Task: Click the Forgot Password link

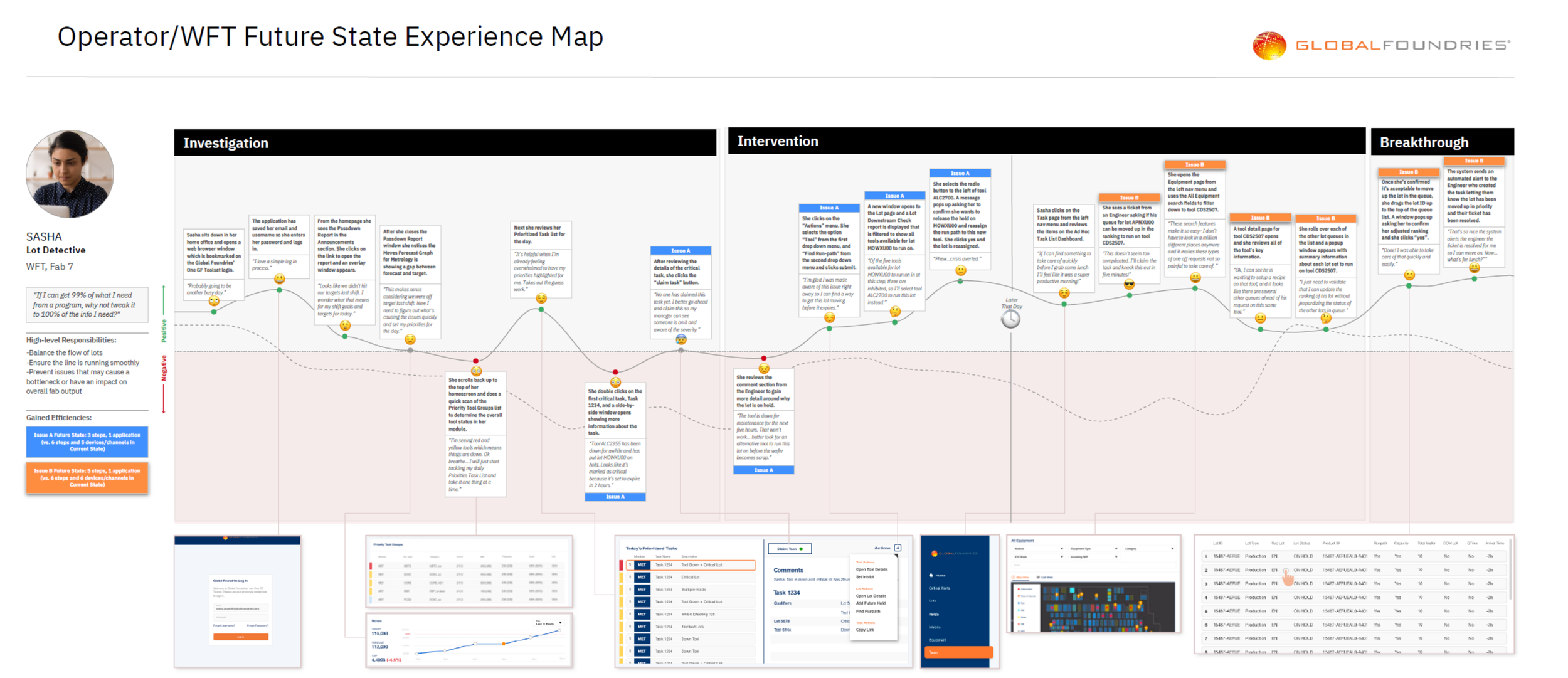Action: [257, 625]
